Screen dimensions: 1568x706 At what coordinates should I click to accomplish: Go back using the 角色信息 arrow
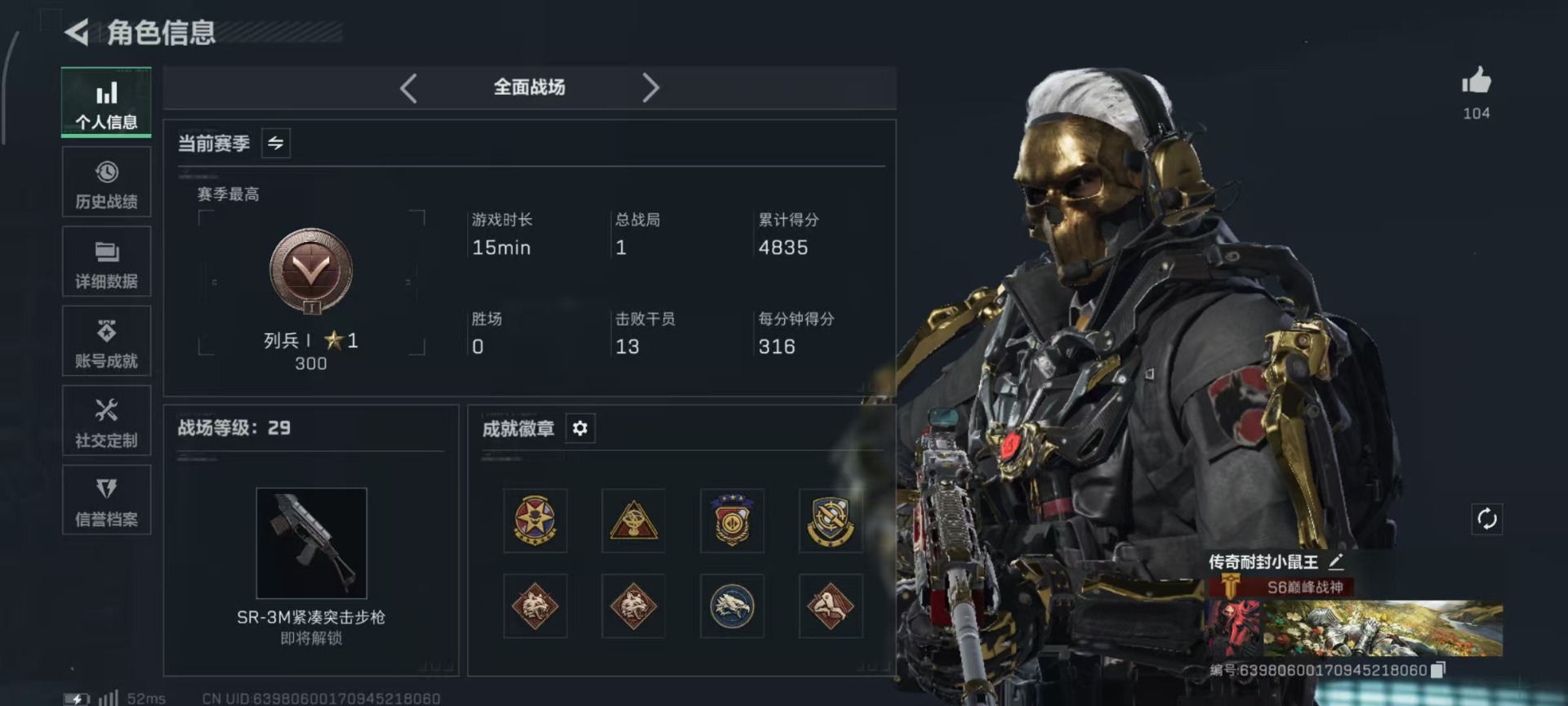(x=77, y=33)
